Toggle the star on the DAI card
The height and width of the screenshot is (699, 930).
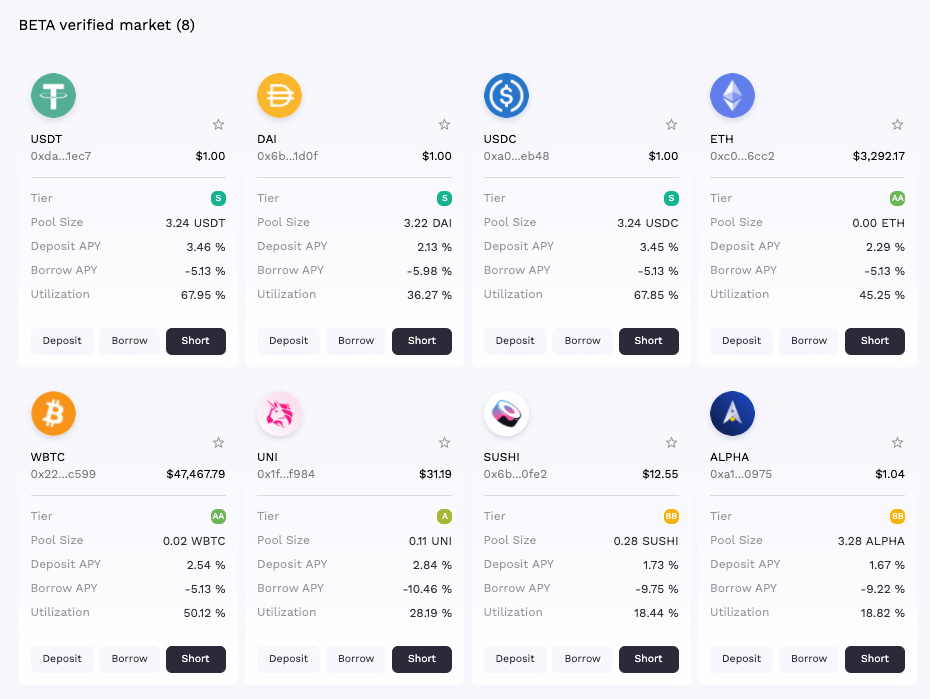[444, 125]
